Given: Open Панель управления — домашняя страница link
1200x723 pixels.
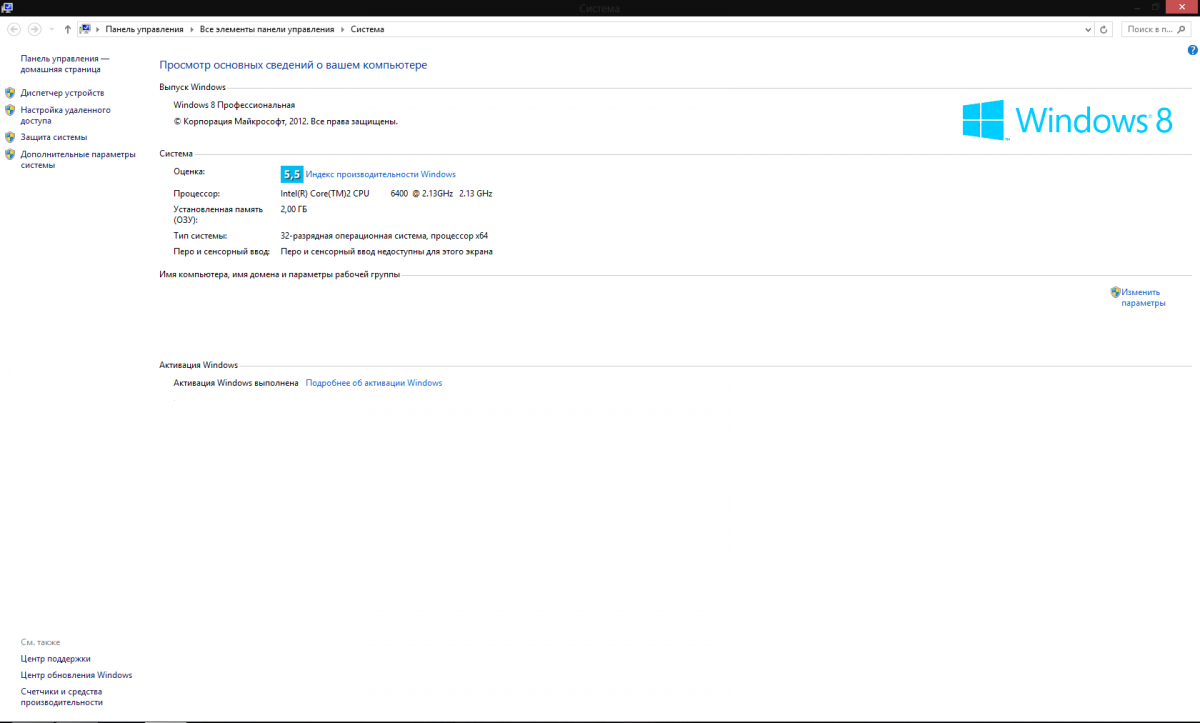Looking at the screenshot, I should [65, 64].
